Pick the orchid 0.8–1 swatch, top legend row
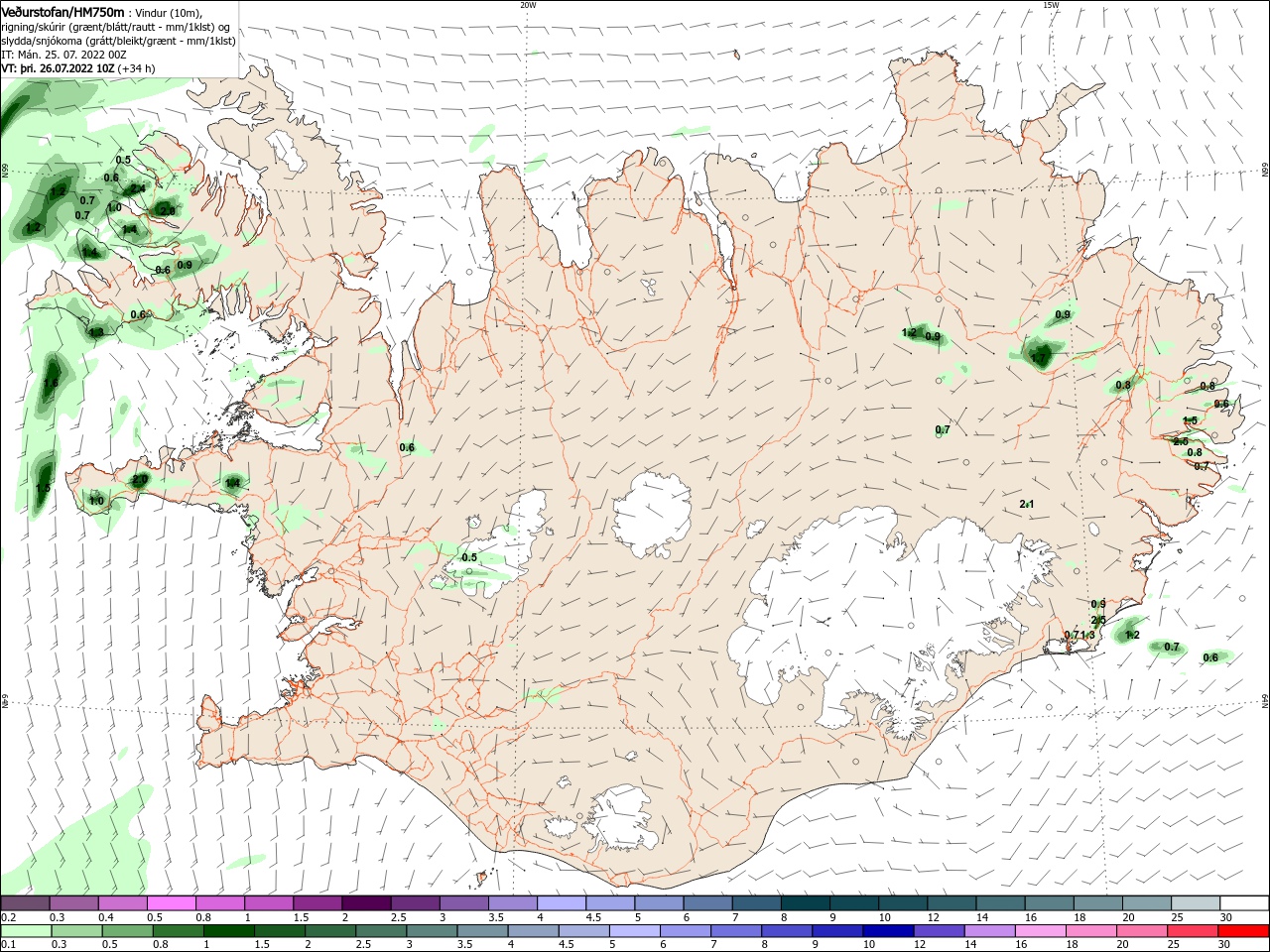Viewport: 1270px width, 952px height. point(219,903)
